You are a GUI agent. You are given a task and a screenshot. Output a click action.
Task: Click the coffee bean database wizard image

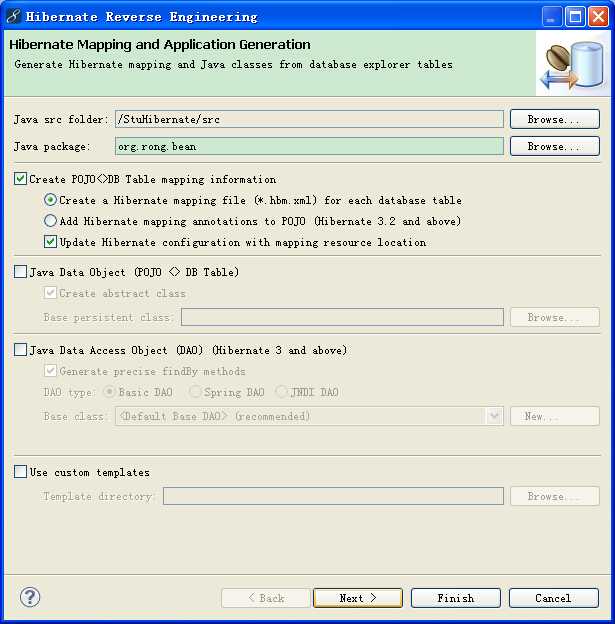572,65
